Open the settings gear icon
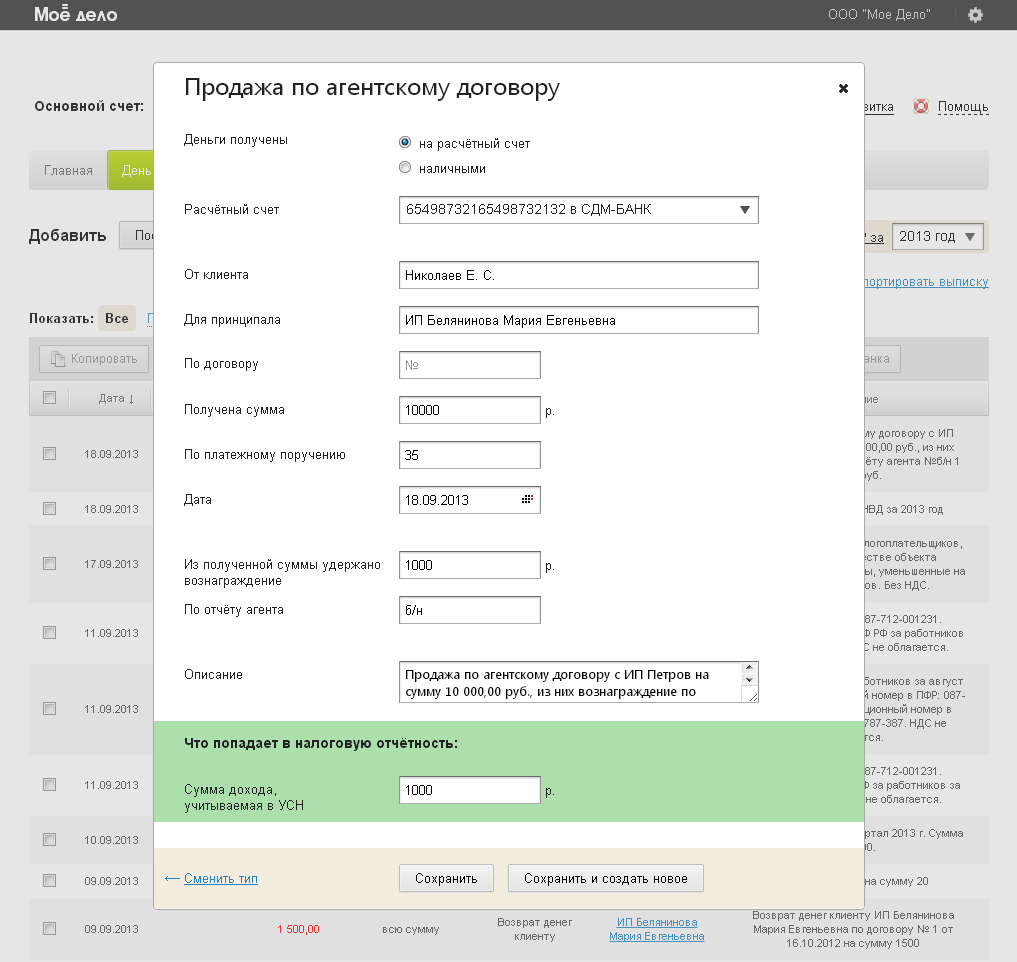Screen dimensions: 1017x962 (x=975, y=15)
